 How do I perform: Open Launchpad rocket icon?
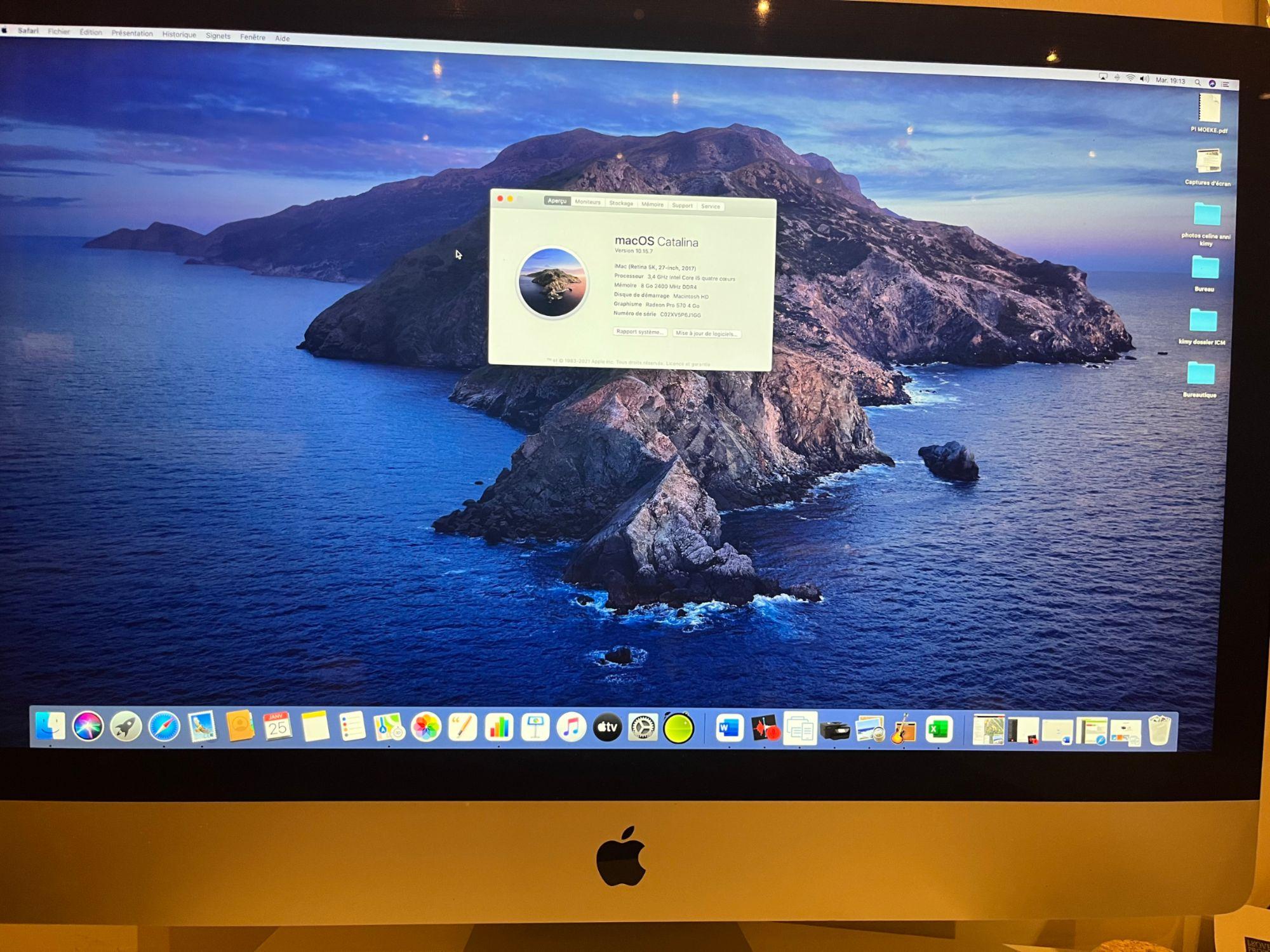(x=126, y=727)
